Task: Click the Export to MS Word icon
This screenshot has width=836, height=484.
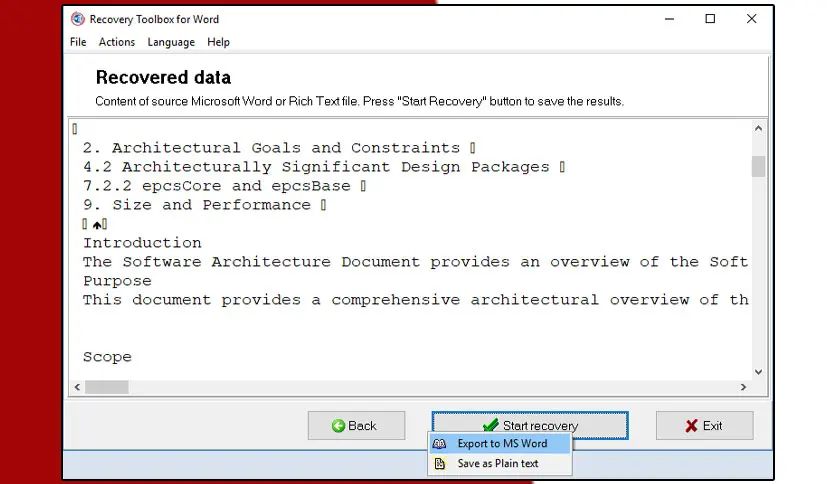Action: coord(439,443)
